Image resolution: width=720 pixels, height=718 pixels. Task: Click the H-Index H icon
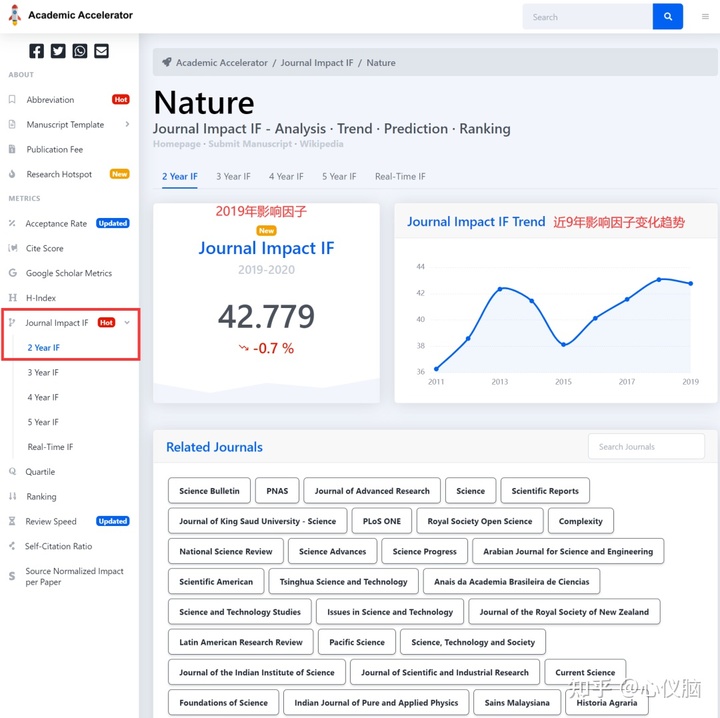[13, 297]
